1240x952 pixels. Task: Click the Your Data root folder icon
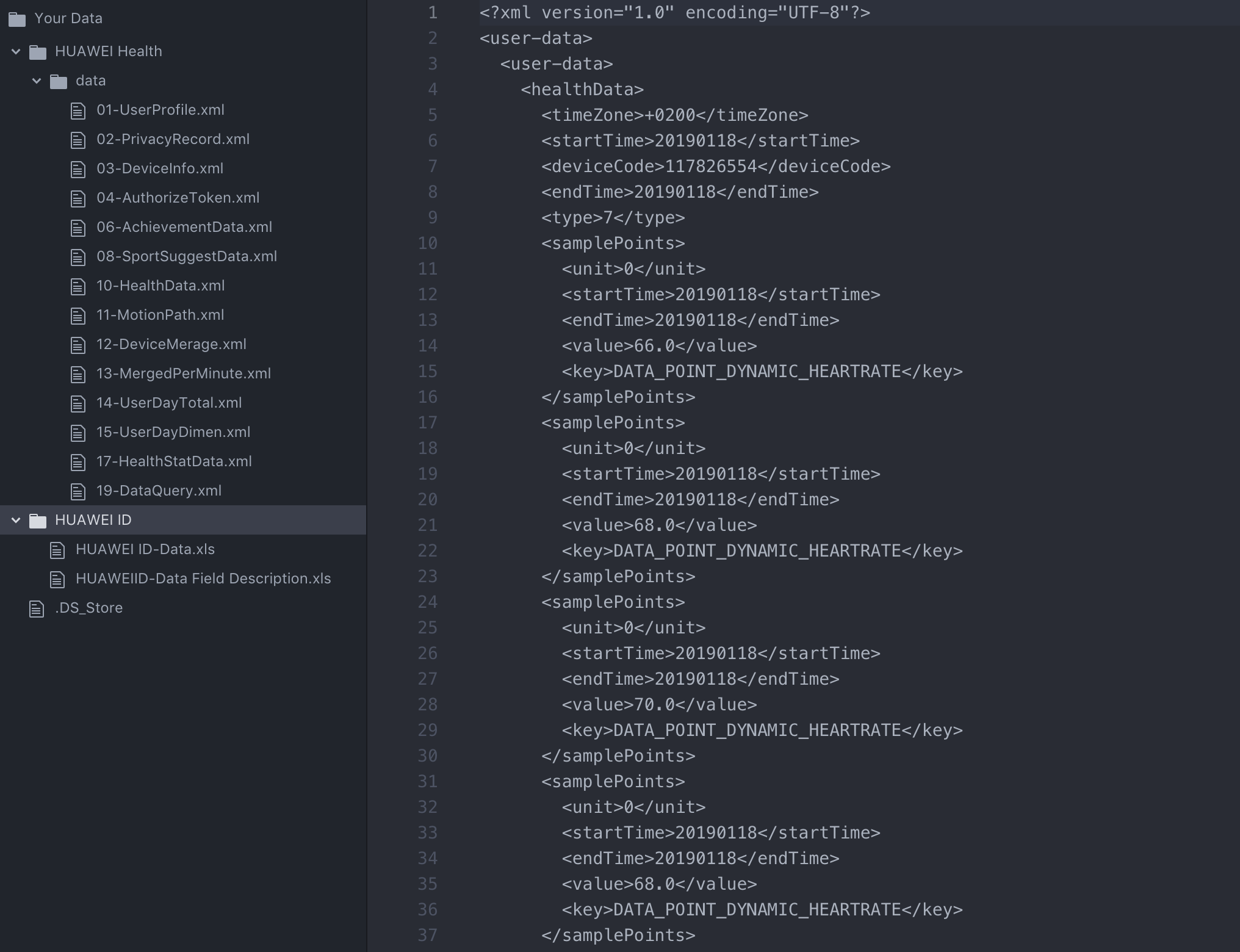coord(17,19)
